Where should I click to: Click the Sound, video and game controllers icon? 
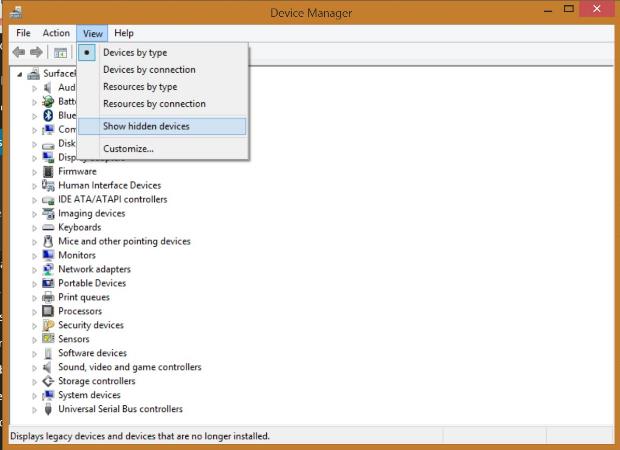pos(47,367)
